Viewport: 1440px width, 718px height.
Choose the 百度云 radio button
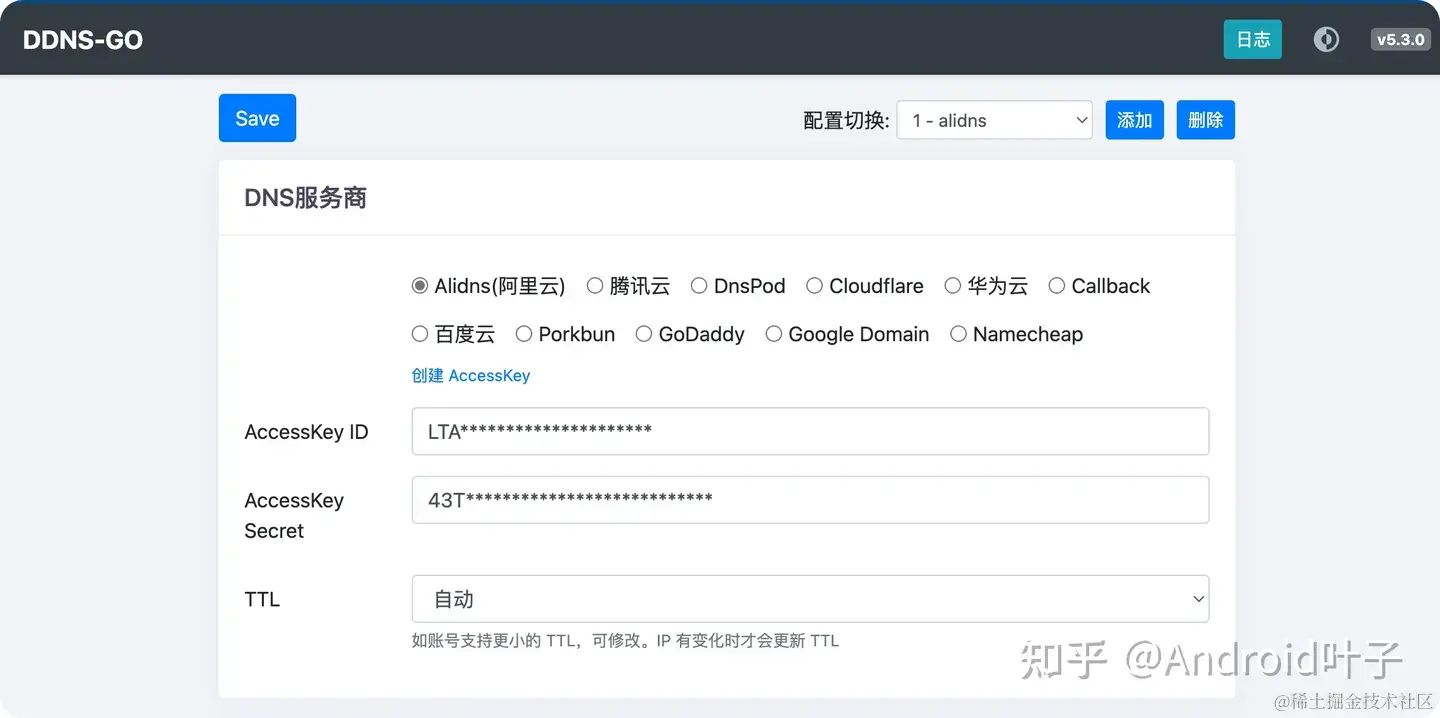(x=420, y=334)
